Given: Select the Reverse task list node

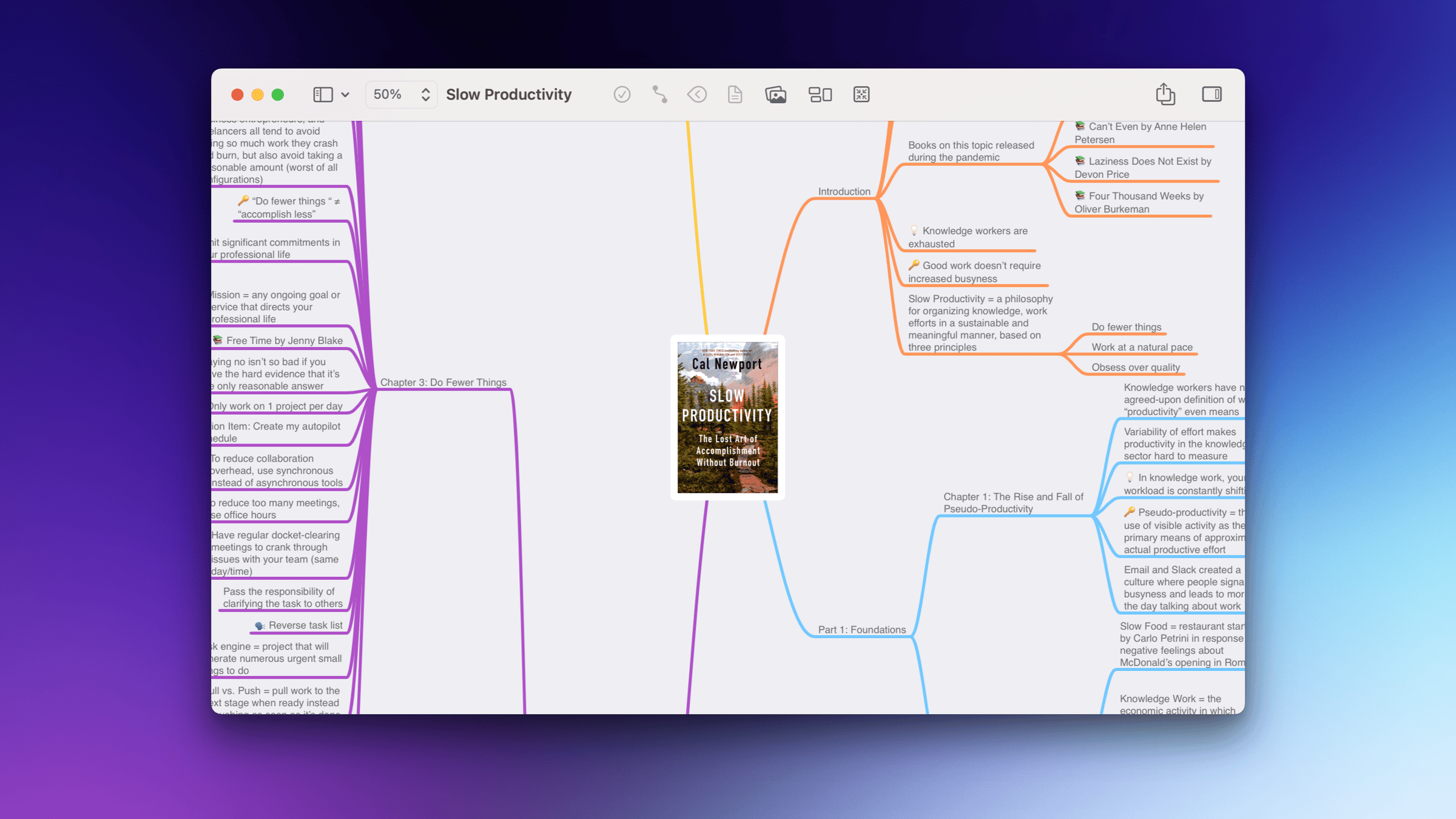Looking at the screenshot, I should [x=298, y=625].
